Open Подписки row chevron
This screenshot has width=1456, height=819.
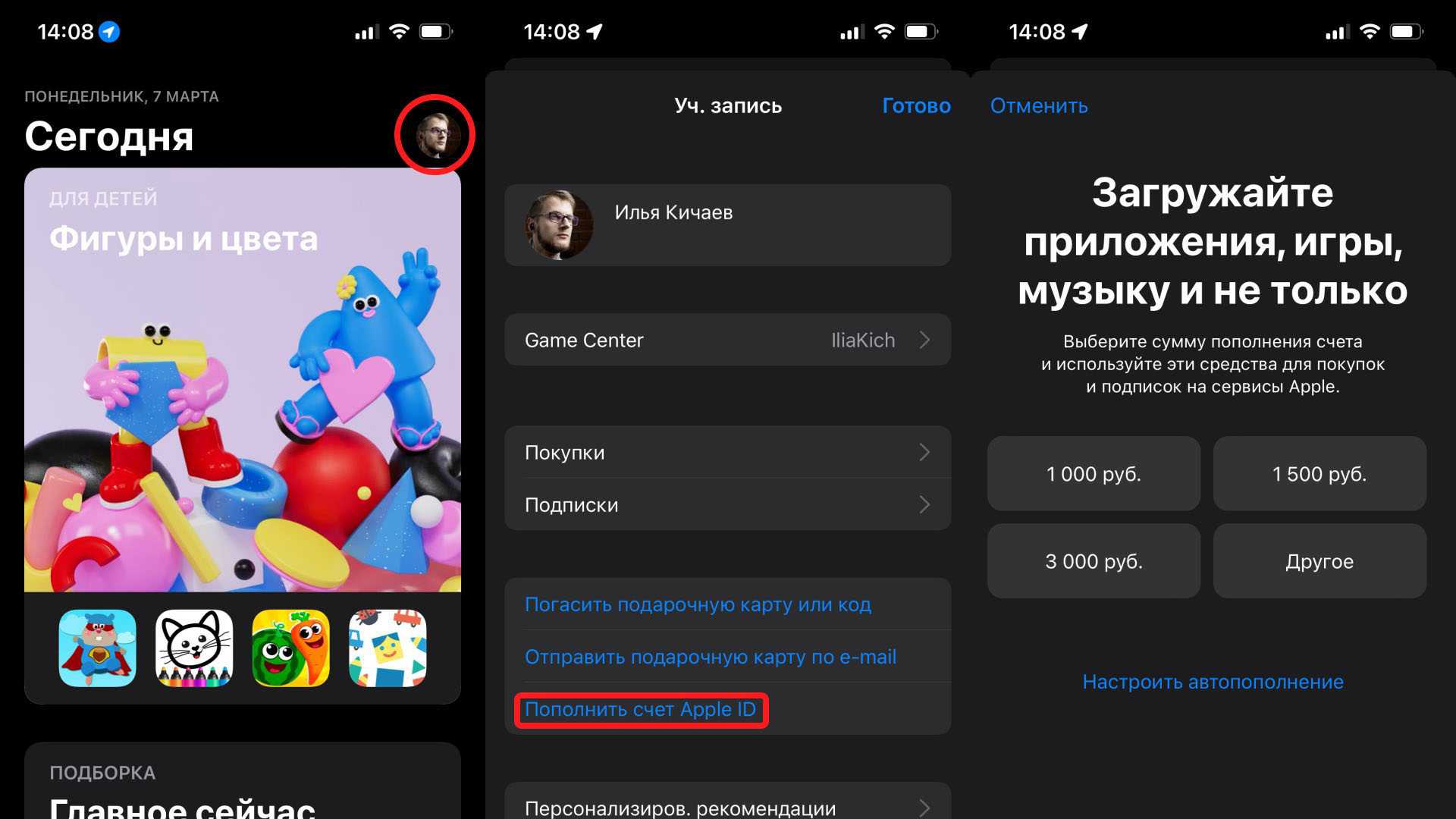pos(924,505)
